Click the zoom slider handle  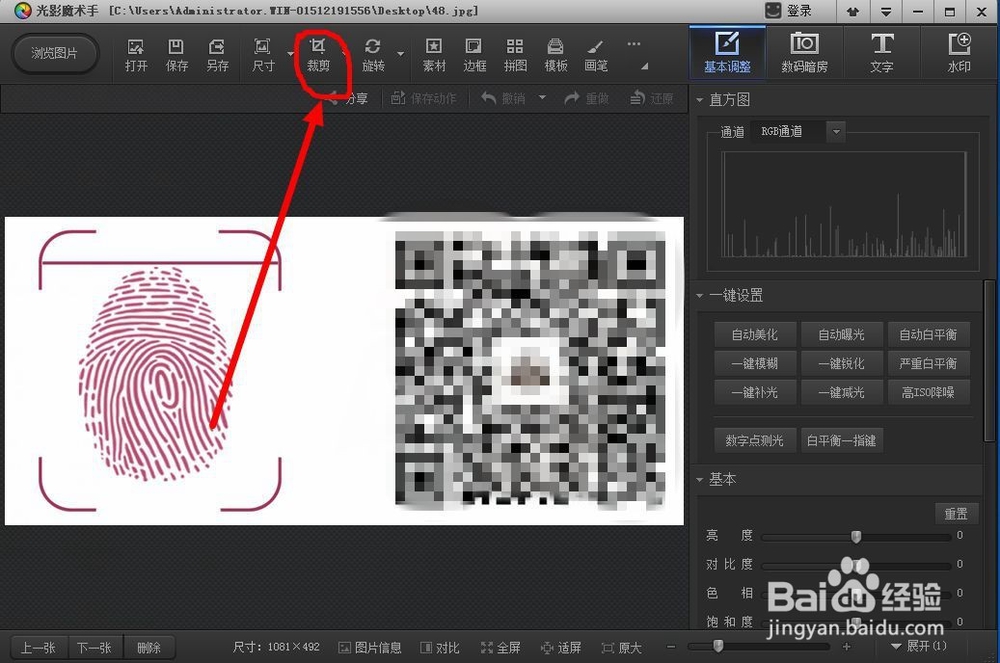(x=718, y=646)
